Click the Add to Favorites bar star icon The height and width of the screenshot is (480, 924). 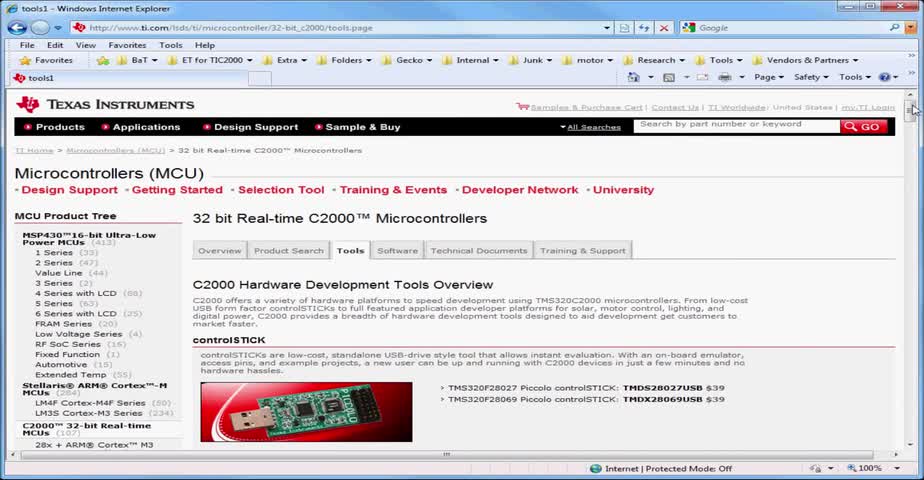[x=103, y=60]
